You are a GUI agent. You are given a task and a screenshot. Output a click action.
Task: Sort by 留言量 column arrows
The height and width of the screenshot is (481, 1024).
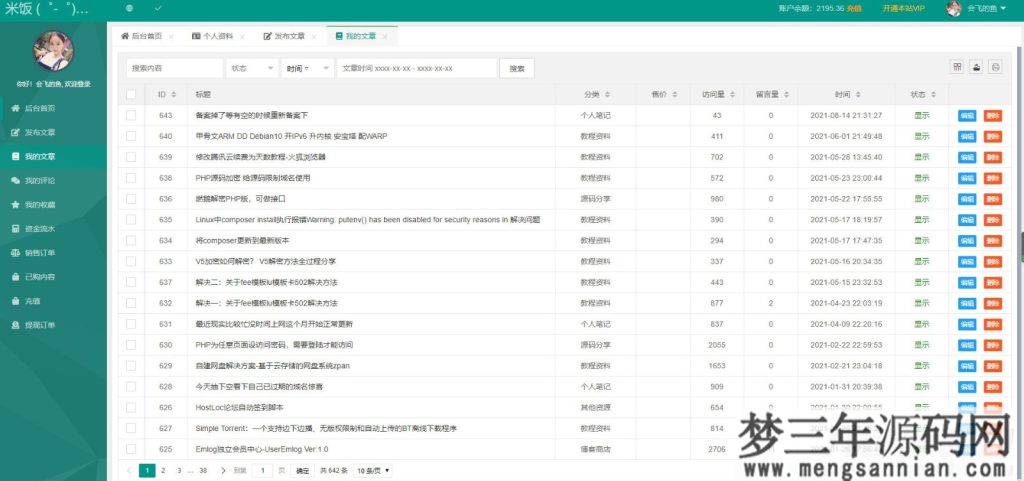786,95
